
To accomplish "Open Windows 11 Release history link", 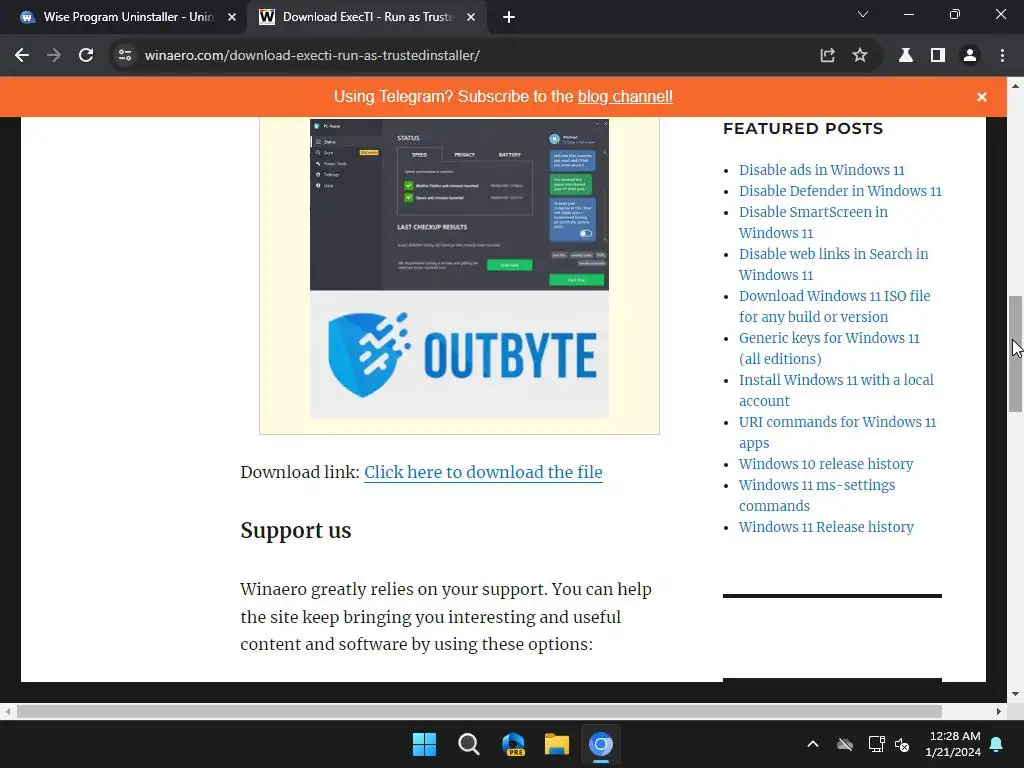I will pyautogui.click(x=825, y=527).
